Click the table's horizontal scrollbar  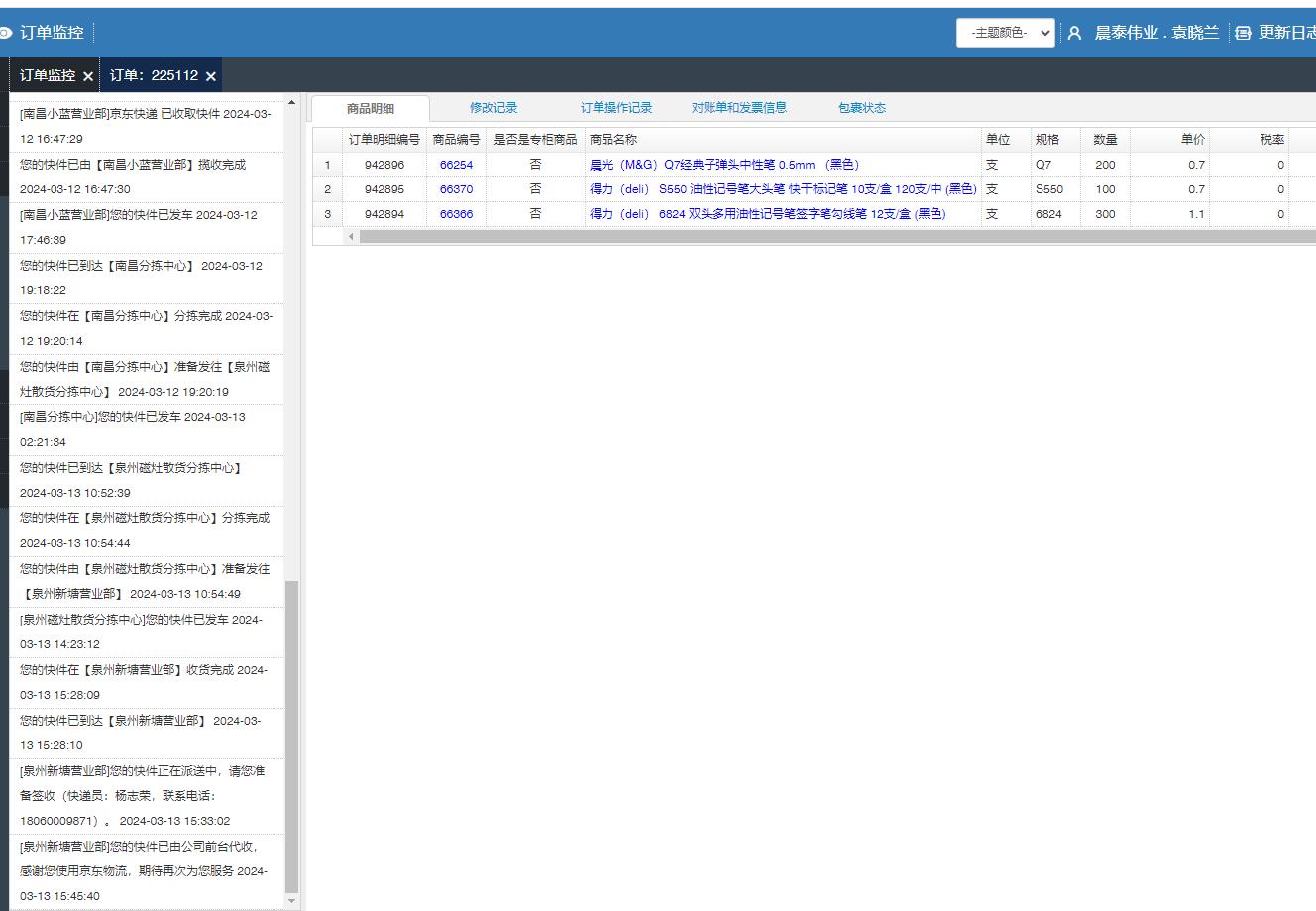(837, 237)
